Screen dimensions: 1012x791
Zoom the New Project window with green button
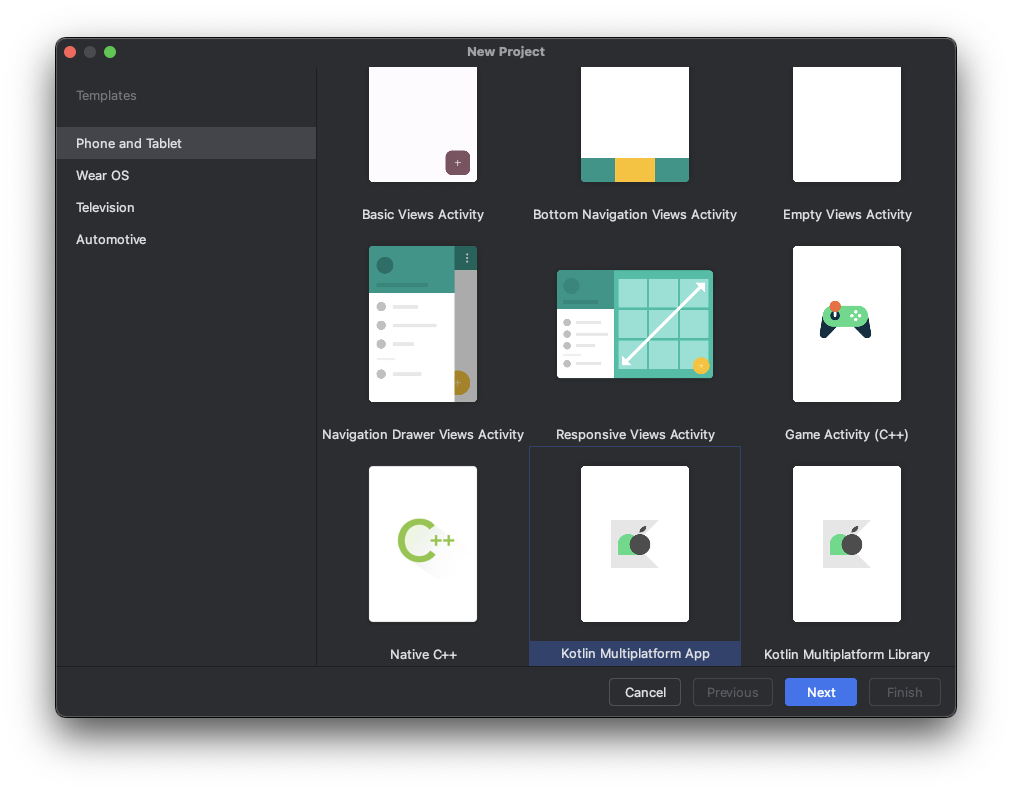point(110,52)
